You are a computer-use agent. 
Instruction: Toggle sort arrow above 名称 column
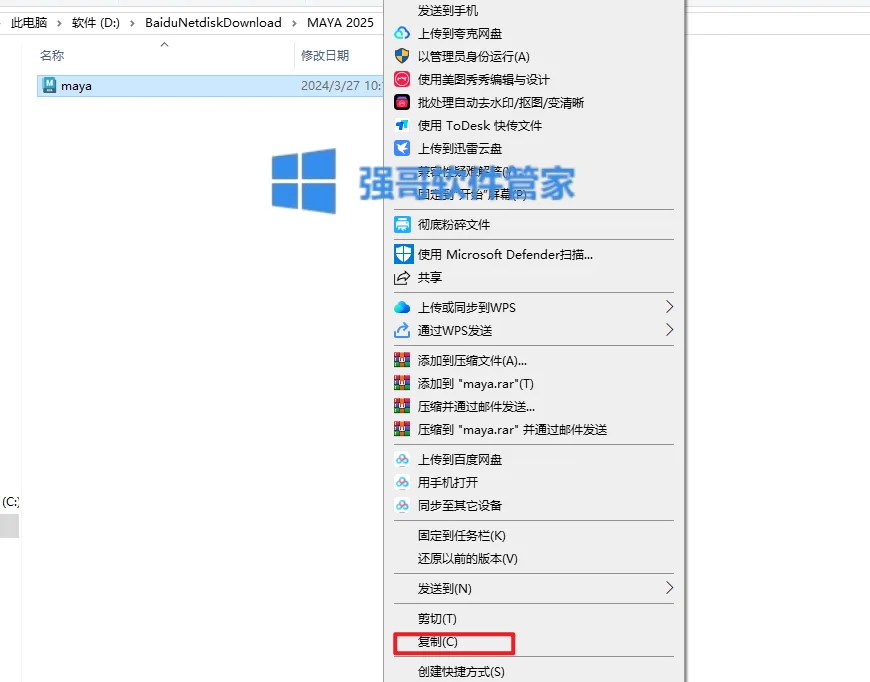pos(164,44)
